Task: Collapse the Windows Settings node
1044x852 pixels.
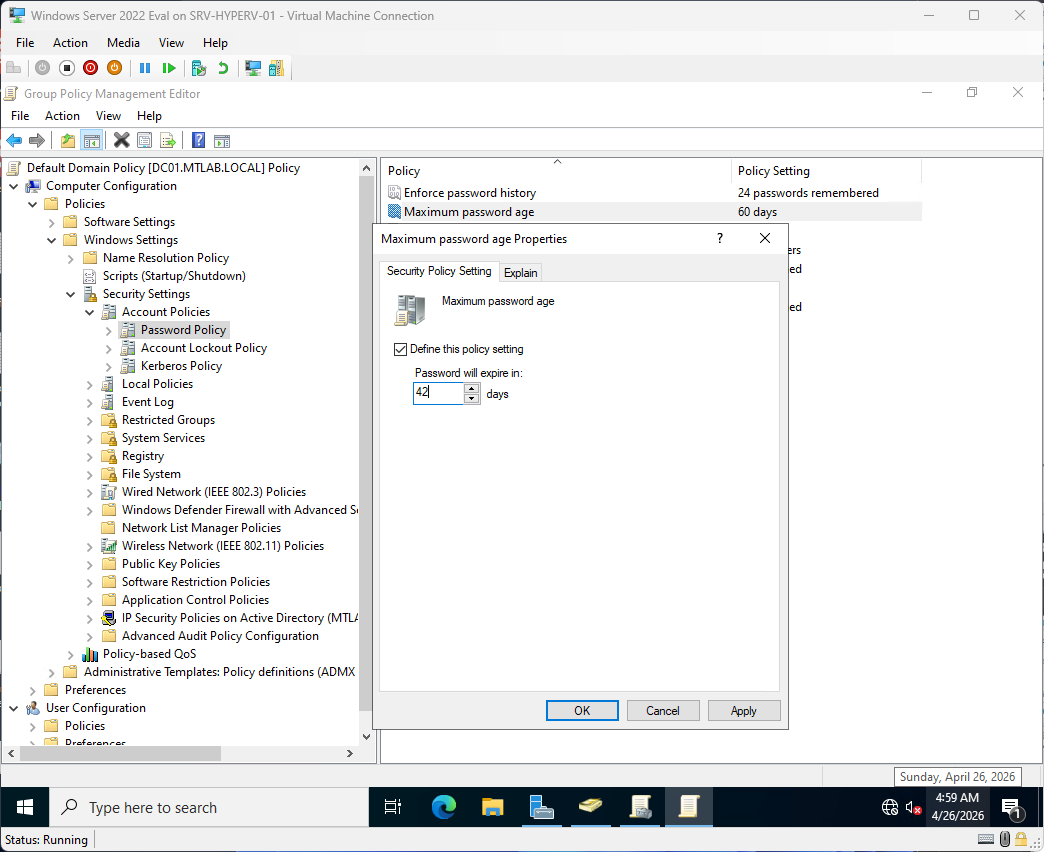Action: (x=52, y=240)
